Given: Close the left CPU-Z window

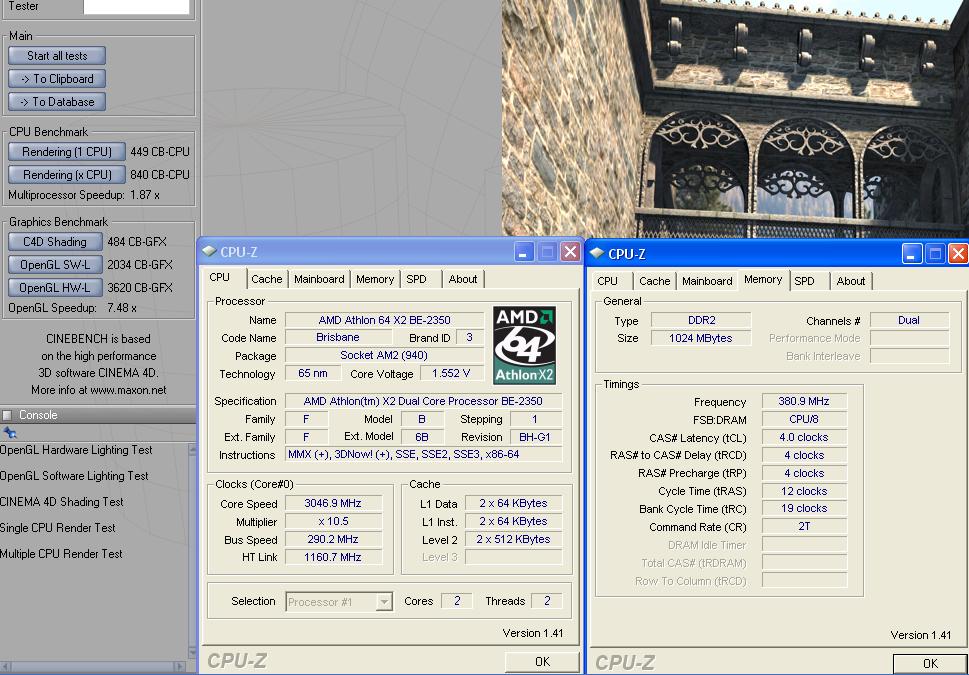Looking at the screenshot, I should [570, 252].
